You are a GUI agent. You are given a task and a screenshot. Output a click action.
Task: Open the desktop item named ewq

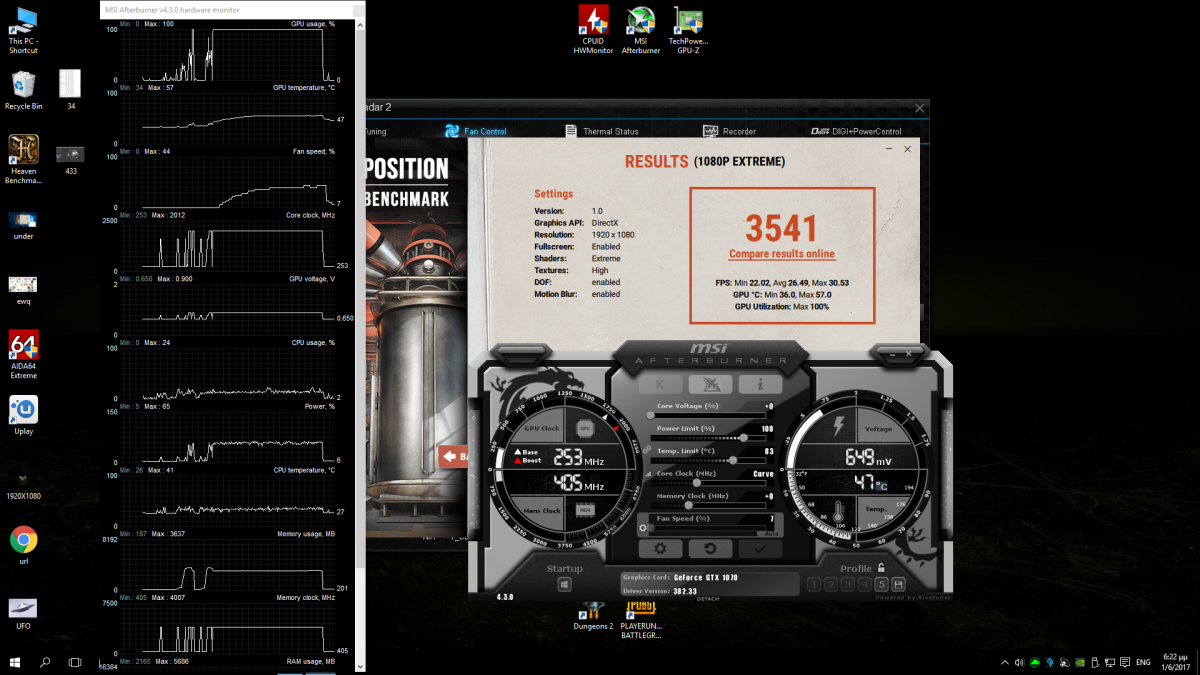(24, 291)
